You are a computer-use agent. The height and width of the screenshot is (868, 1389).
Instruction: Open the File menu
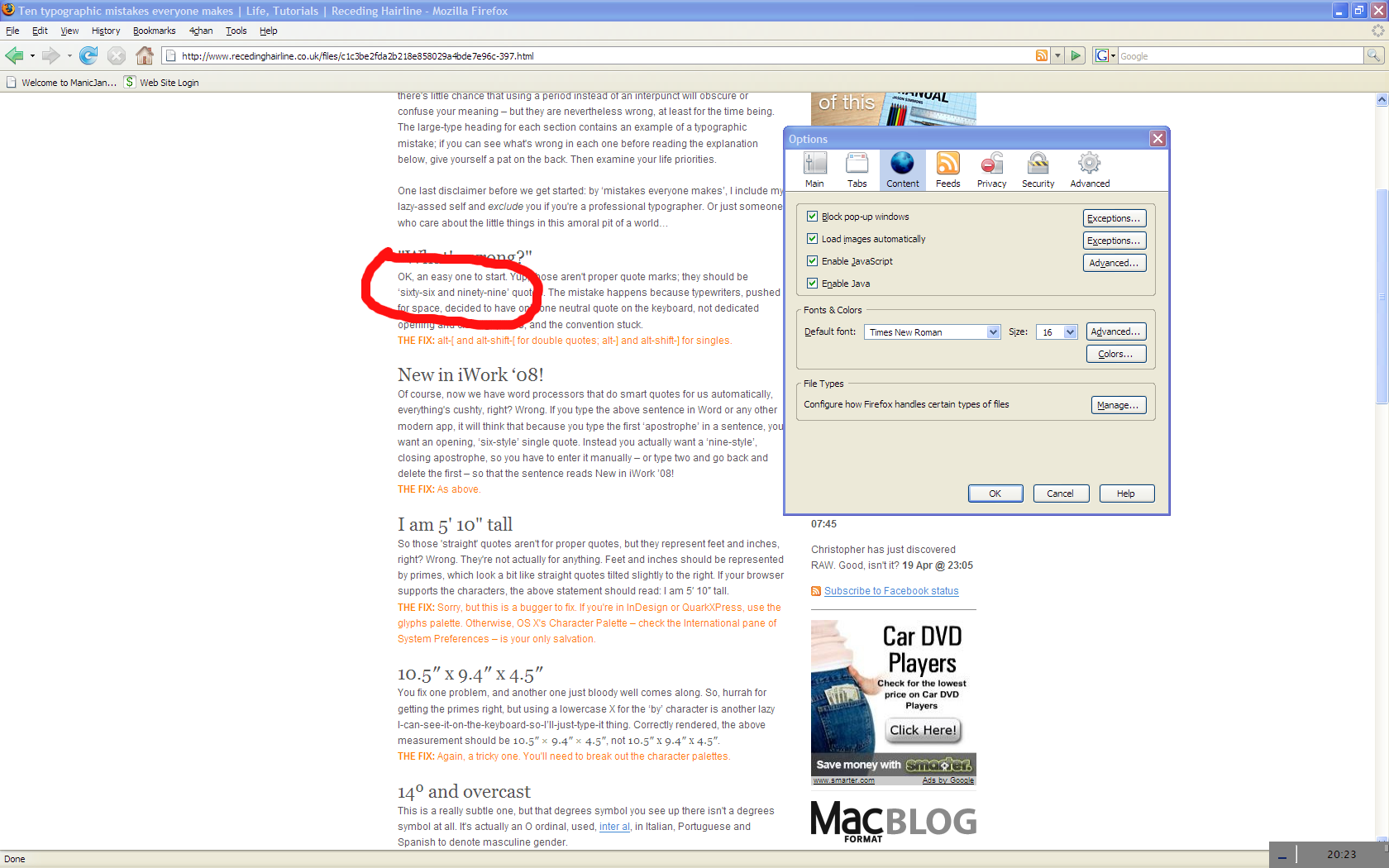coord(12,31)
